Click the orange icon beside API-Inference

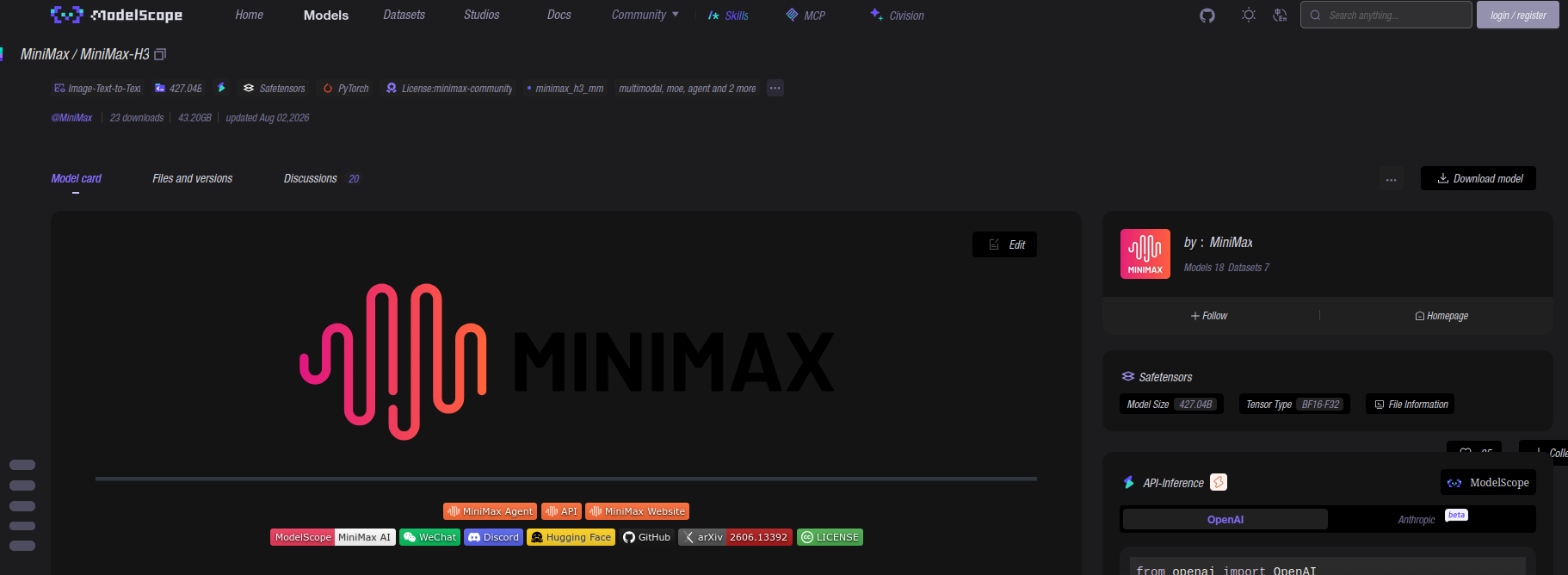coord(1219,482)
